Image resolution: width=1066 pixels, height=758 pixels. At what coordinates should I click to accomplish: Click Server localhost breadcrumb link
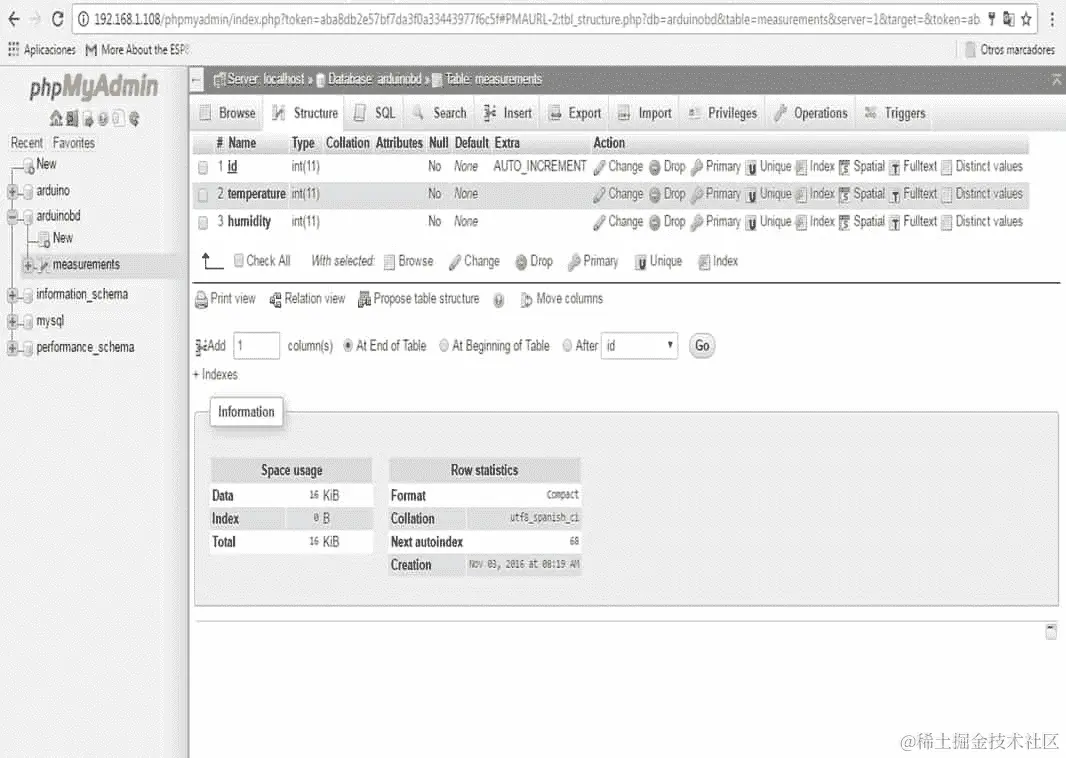266,80
